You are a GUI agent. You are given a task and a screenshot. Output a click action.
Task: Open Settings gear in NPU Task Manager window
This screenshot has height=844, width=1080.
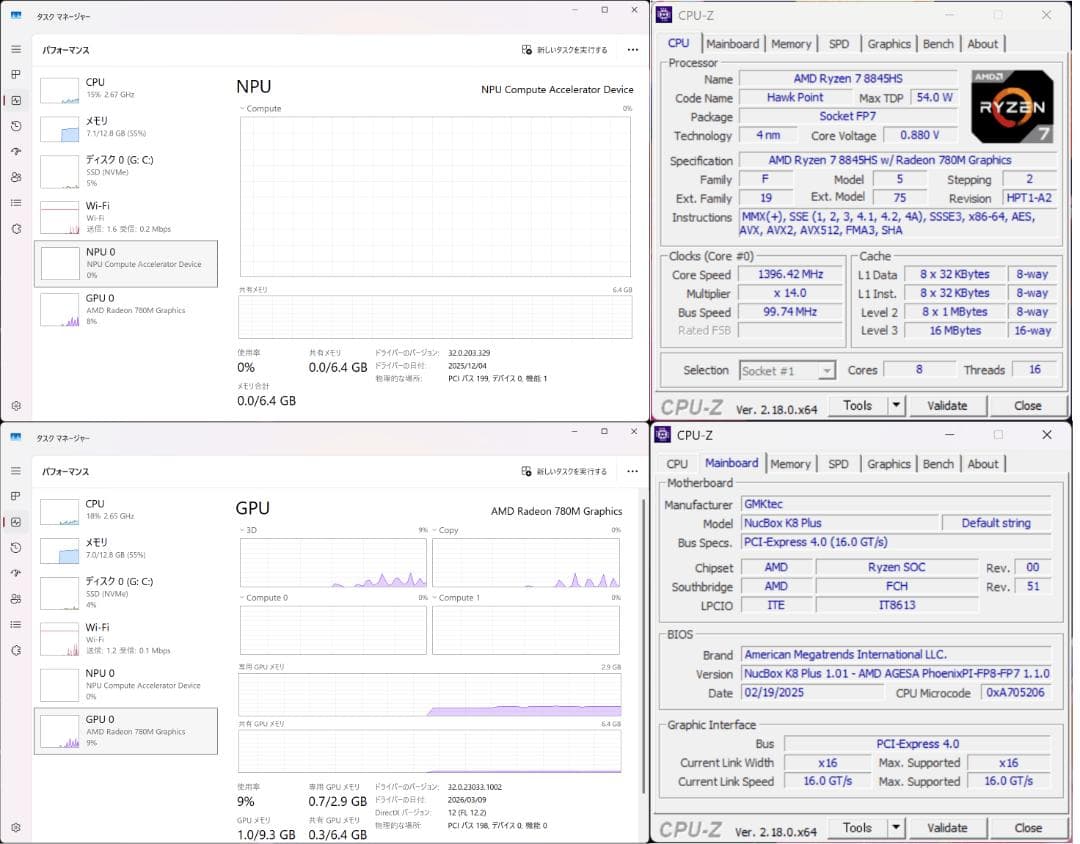pos(16,406)
